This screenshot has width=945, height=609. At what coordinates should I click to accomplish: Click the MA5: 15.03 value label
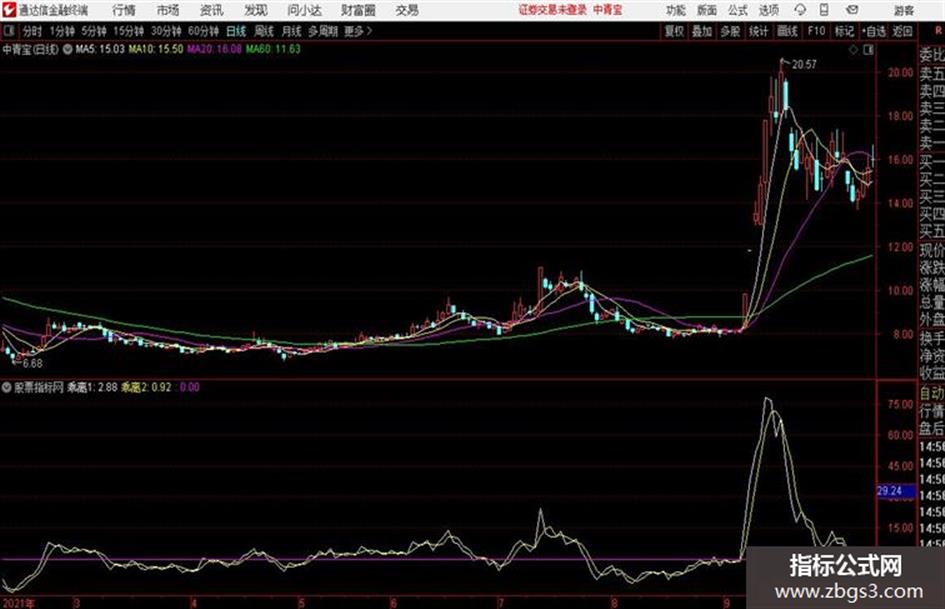100,49
